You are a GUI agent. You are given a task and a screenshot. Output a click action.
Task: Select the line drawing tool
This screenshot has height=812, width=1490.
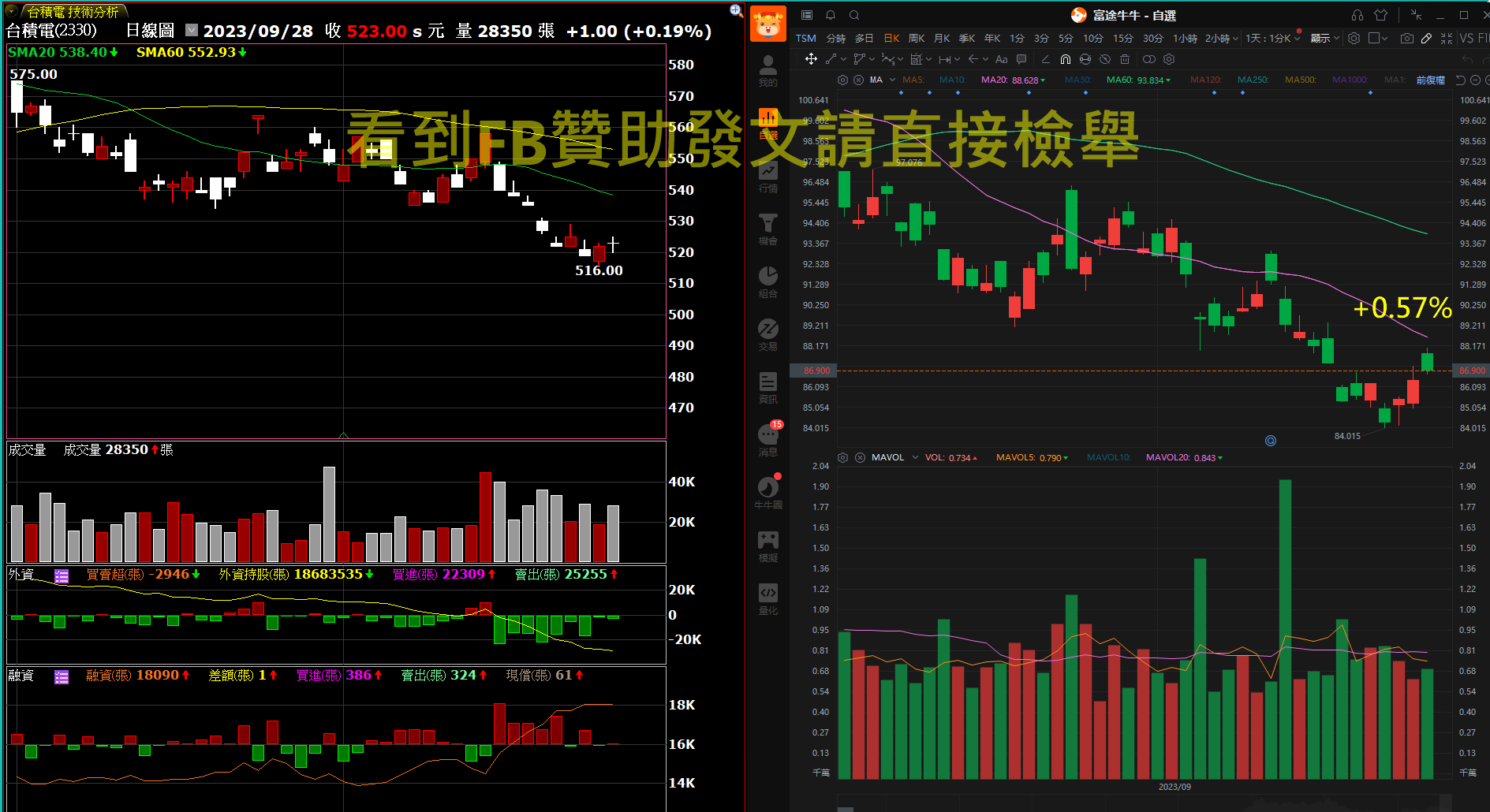coord(831,59)
